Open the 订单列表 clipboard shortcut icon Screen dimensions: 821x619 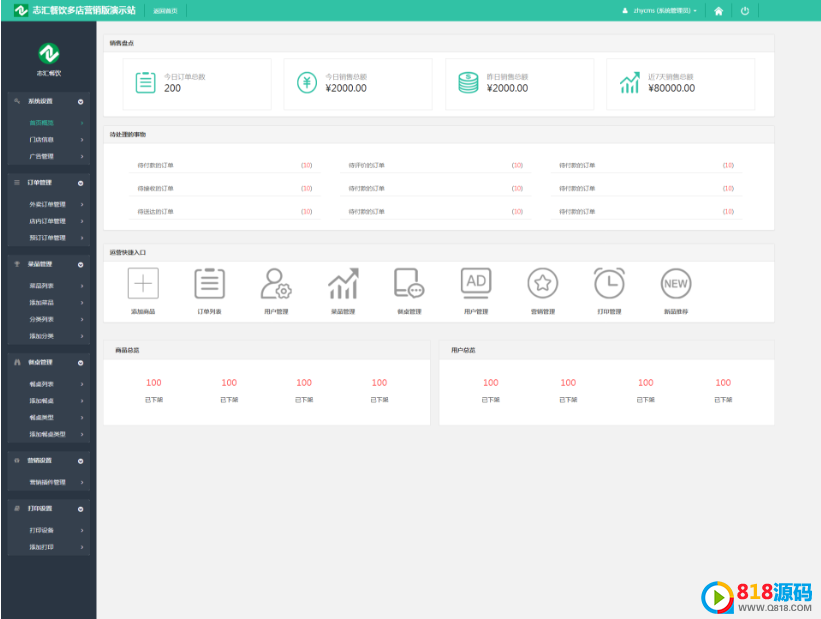pyautogui.click(x=209, y=284)
